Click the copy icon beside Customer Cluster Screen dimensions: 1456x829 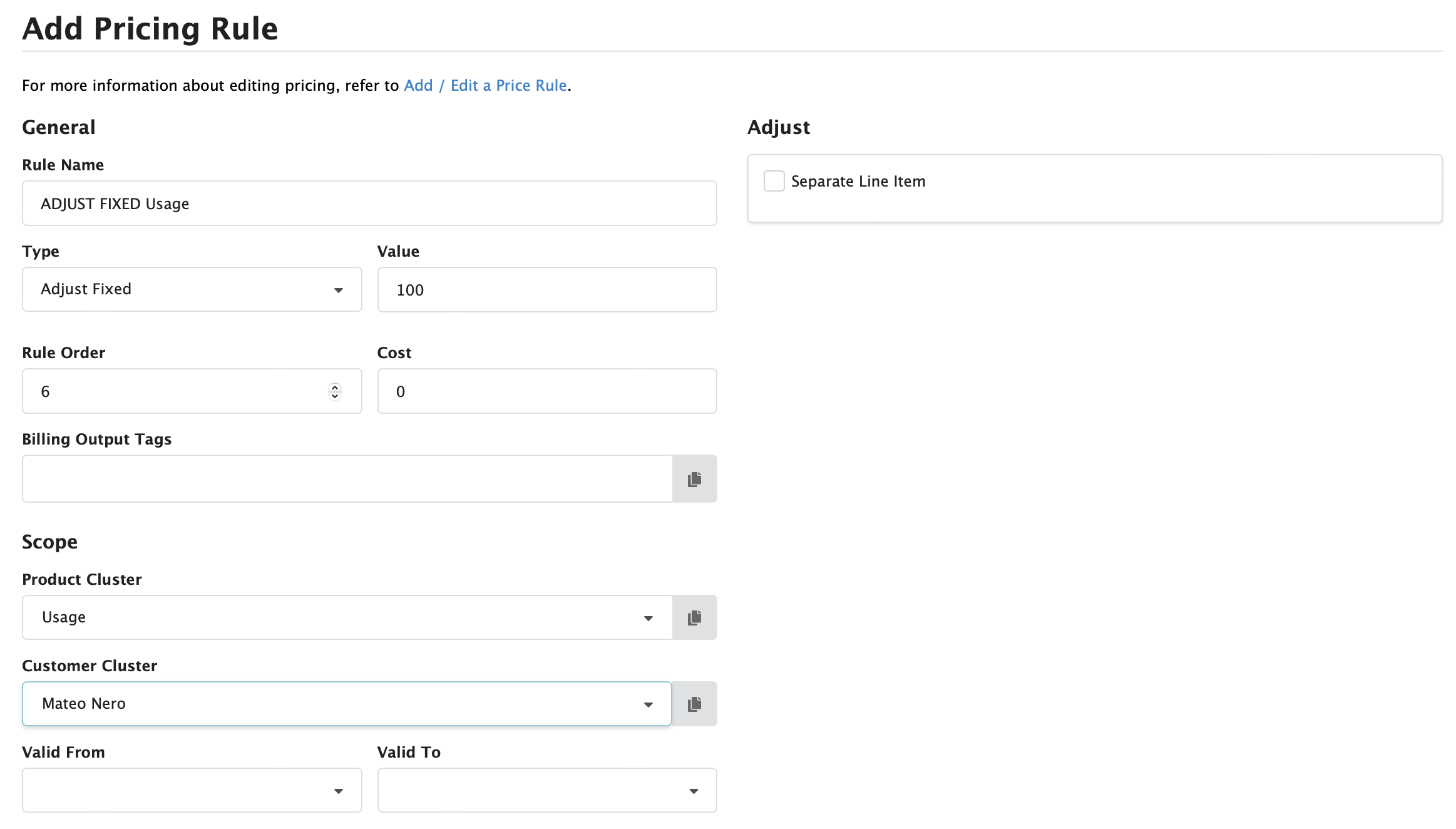click(695, 704)
